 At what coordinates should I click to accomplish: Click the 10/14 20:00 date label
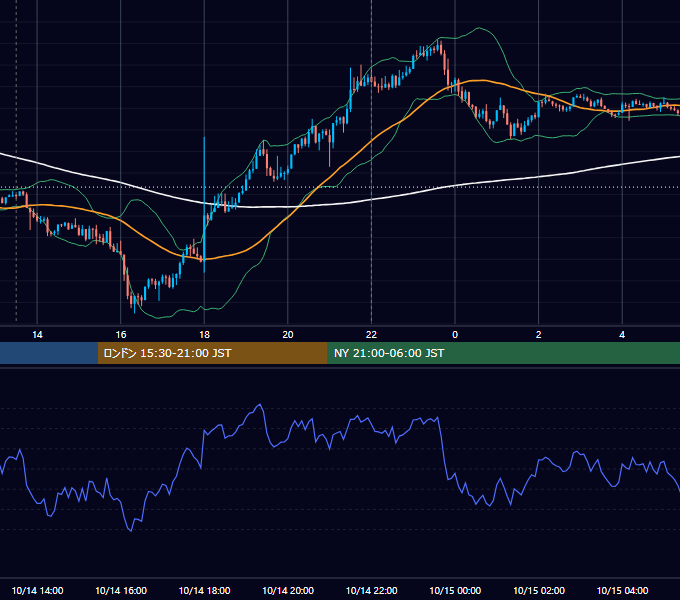[288, 590]
